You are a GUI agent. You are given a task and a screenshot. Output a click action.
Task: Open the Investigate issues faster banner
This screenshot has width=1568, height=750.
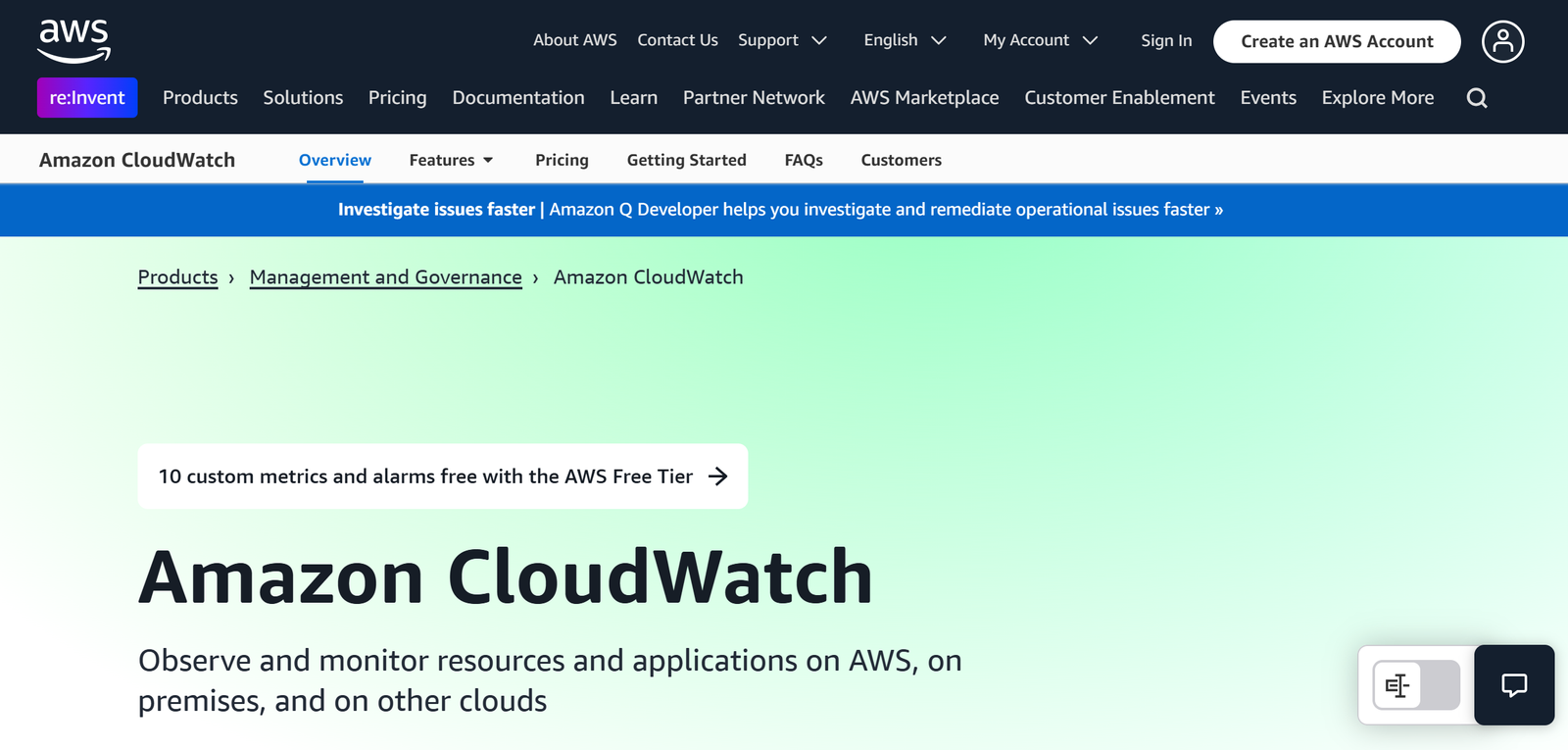coord(780,210)
